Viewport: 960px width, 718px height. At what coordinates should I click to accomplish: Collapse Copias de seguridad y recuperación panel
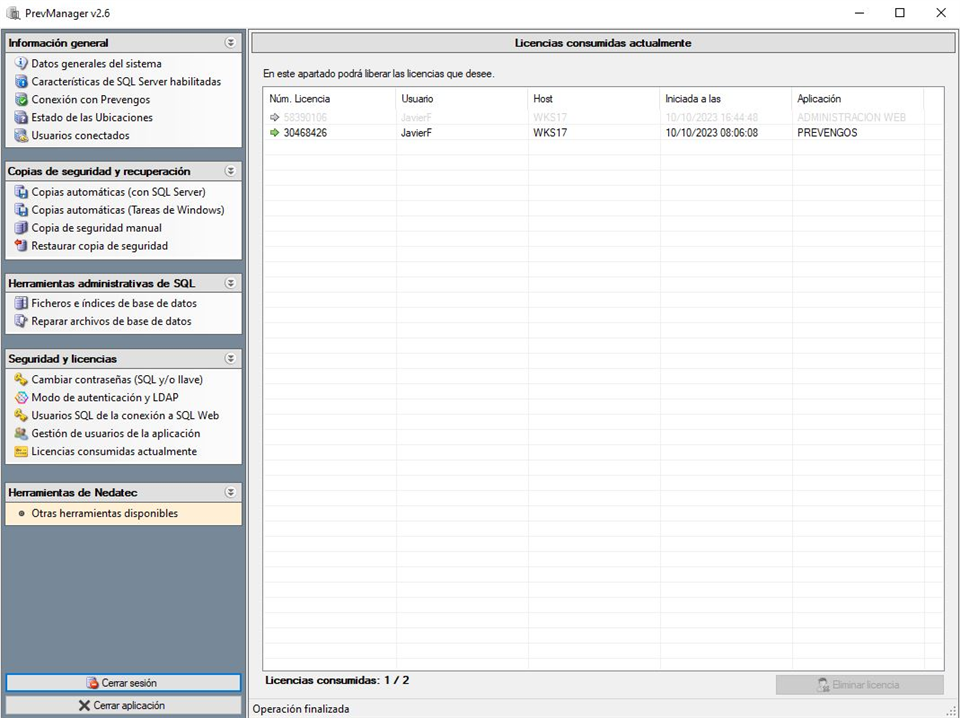(231, 171)
